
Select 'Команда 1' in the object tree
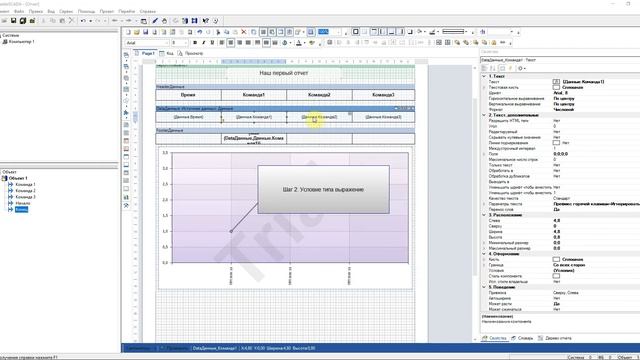(x=25, y=184)
